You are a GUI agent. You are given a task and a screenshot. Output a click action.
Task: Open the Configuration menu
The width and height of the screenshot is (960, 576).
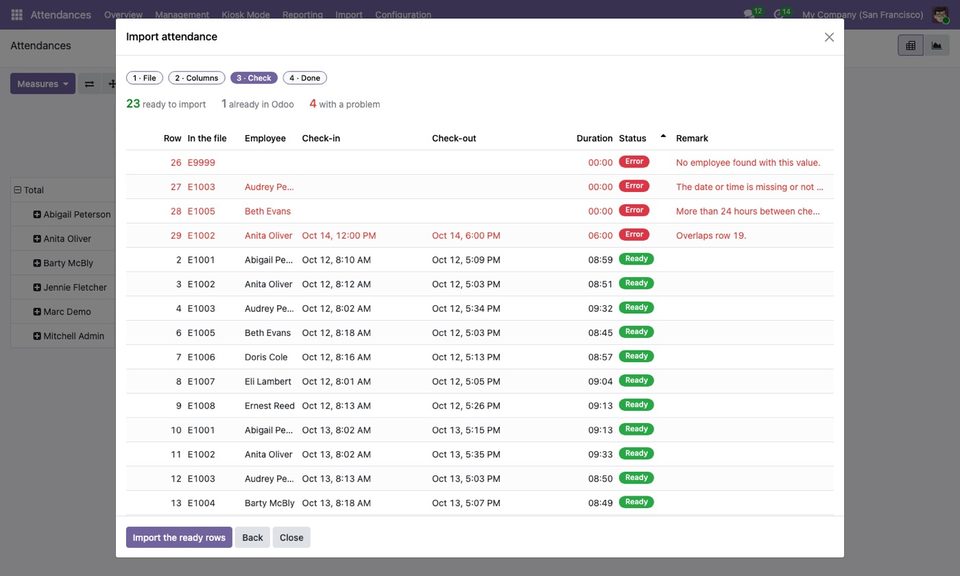coord(403,15)
